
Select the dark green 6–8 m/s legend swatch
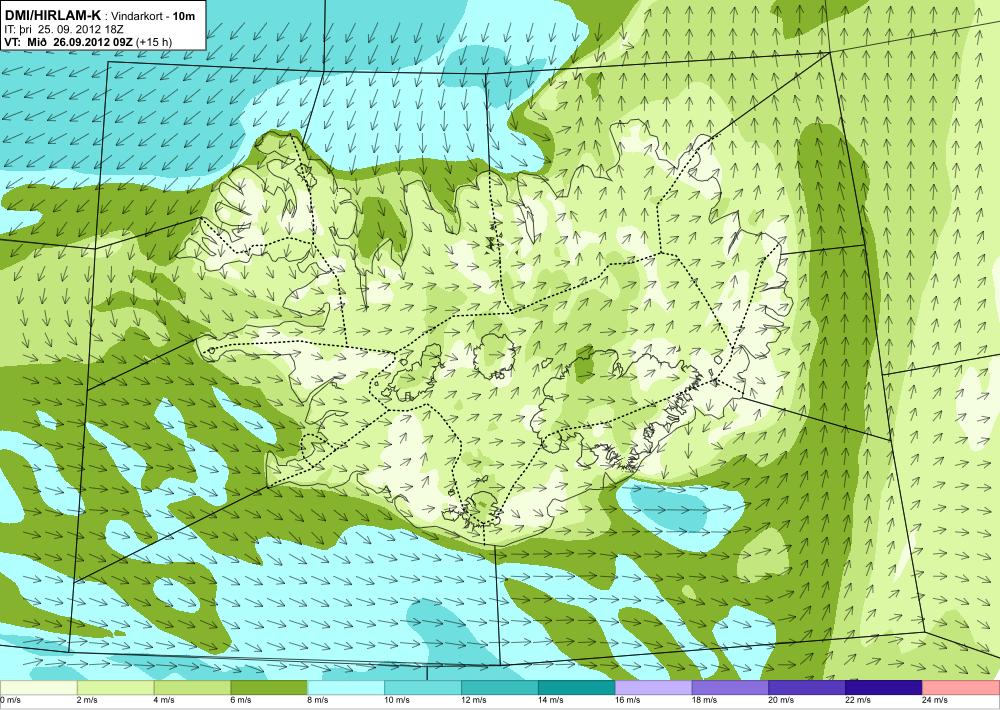pos(269,688)
